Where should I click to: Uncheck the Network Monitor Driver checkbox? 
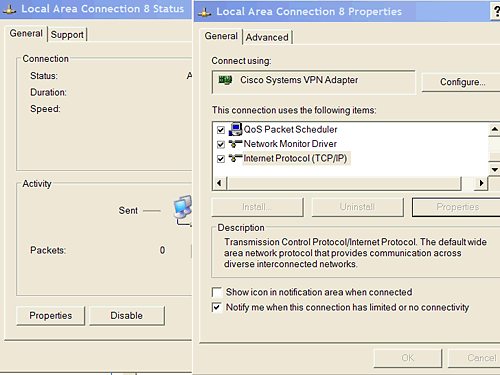(221, 144)
